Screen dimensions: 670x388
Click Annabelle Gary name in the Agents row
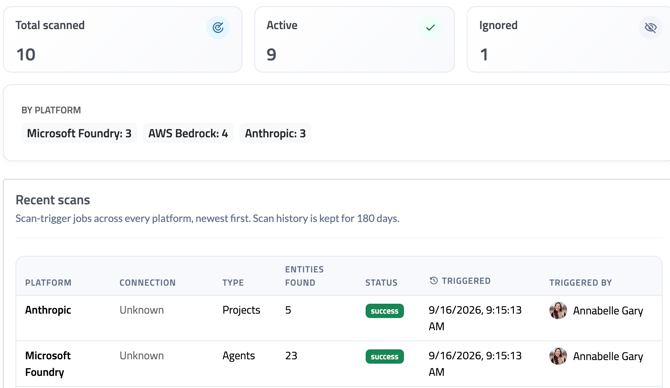(x=608, y=356)
